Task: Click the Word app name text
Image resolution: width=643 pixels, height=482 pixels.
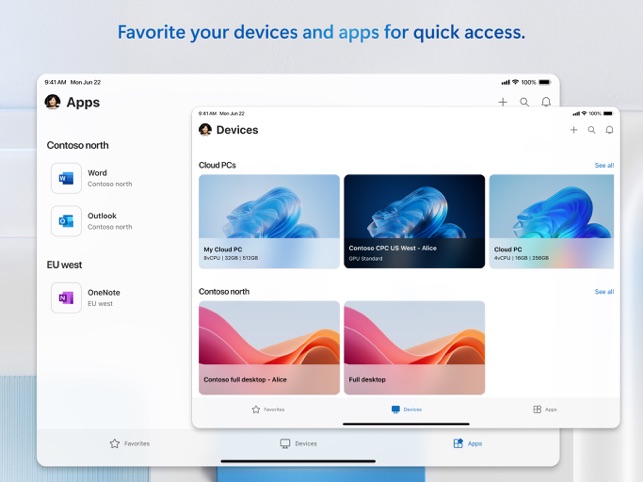Action: tap(97, 173)
